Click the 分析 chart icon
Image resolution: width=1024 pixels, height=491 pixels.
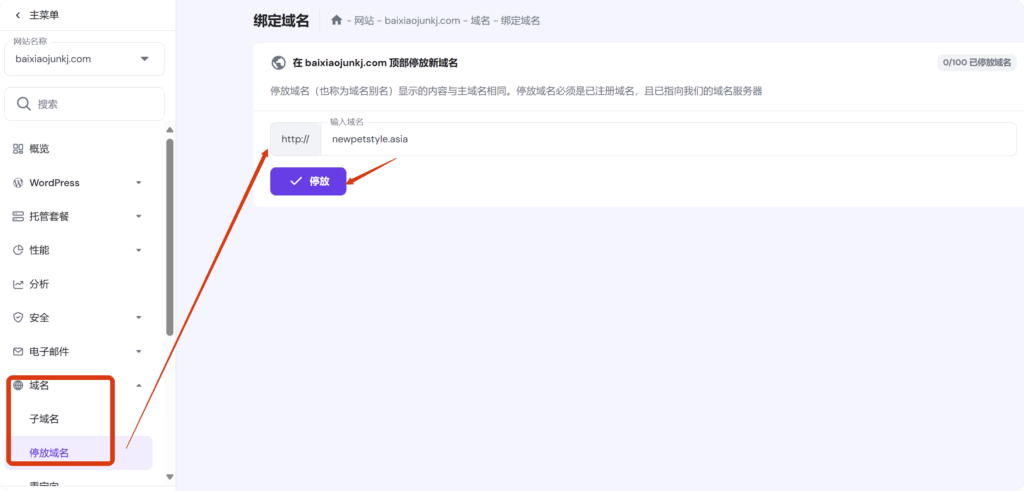pos(18,284)
